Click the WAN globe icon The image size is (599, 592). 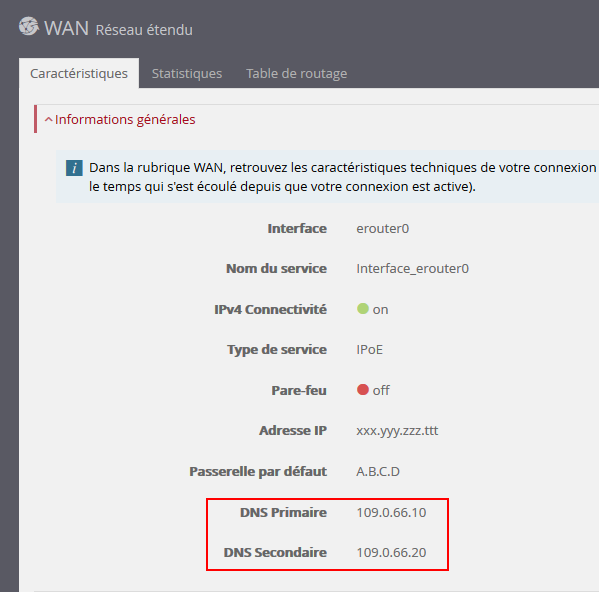click(x=29, y=26)
